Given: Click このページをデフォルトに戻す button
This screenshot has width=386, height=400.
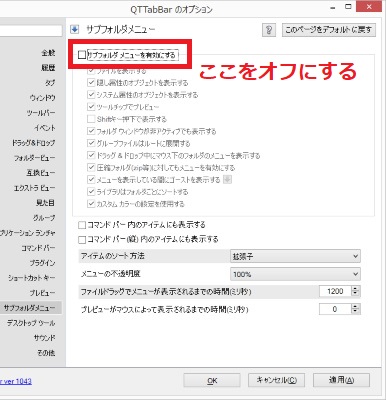Looking at the screenshot, I should [329, 30].
